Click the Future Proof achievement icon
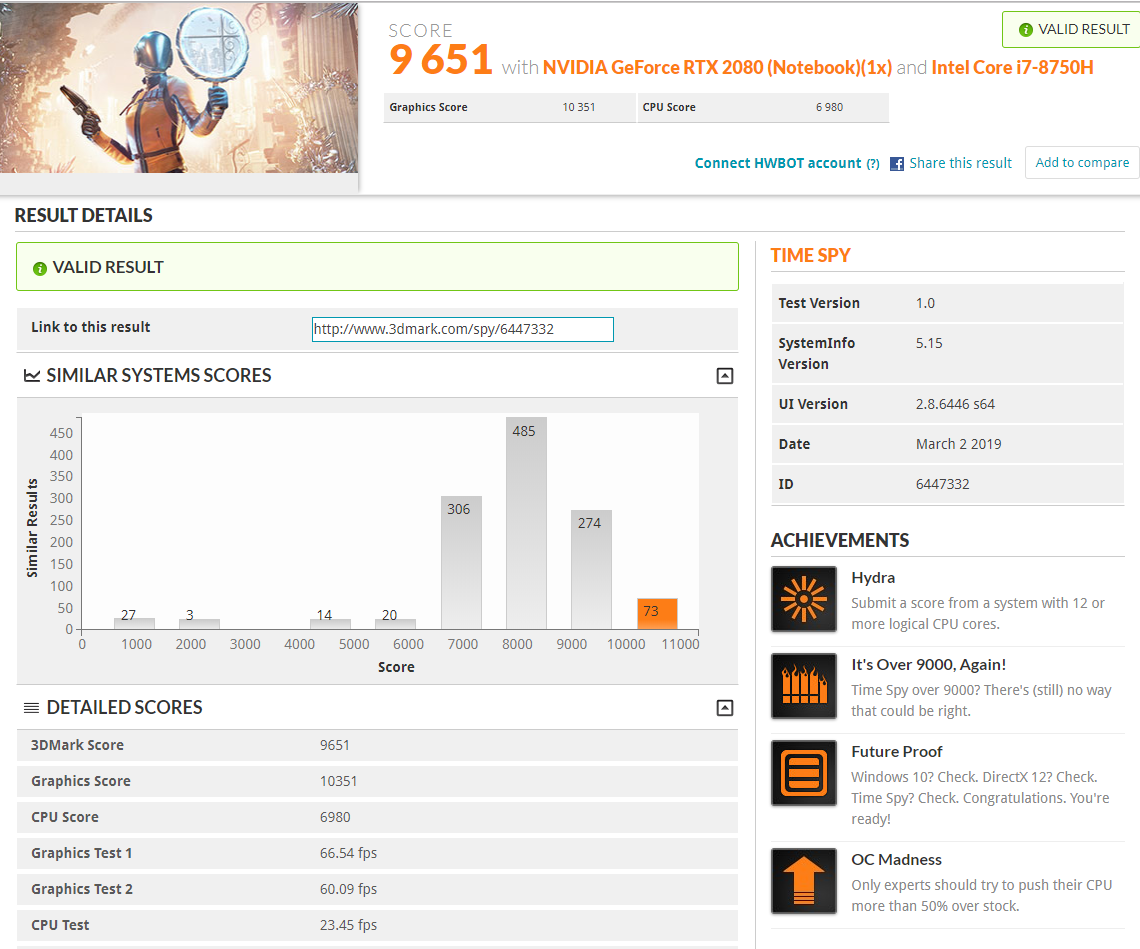Screen dimensions: 1140x949 803,773
